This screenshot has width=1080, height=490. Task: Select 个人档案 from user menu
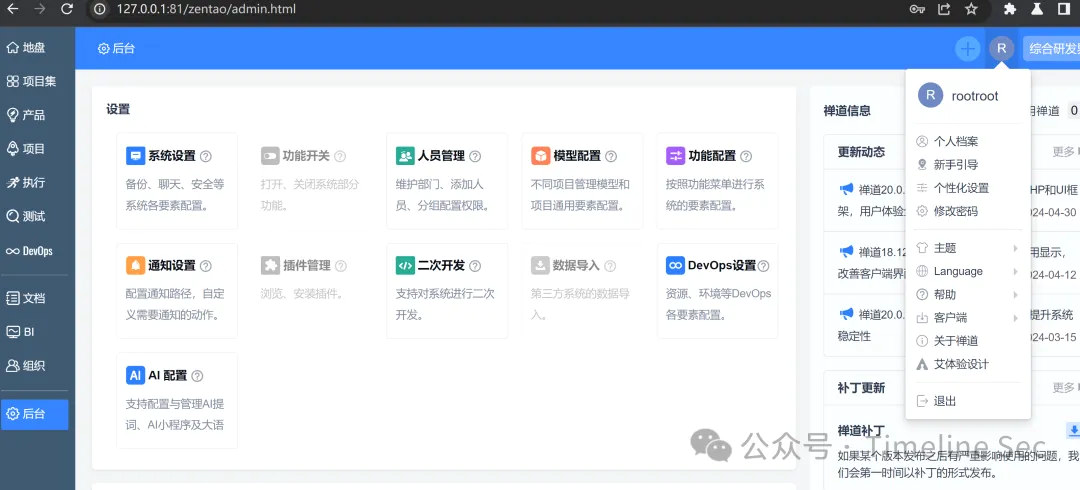(955, 142)
